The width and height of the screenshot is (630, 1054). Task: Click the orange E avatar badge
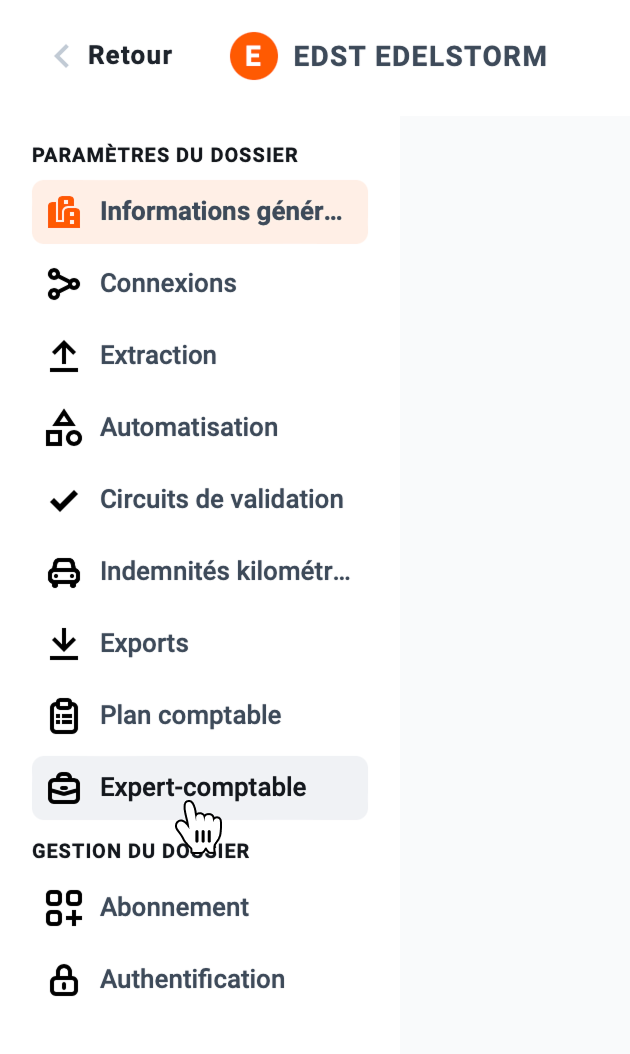(253, 56)
